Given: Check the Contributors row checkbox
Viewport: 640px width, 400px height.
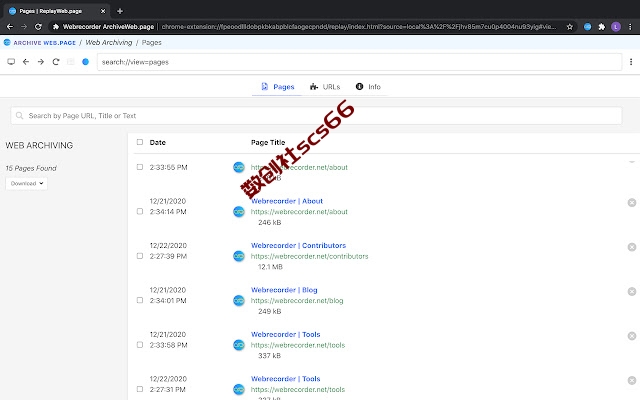Looking at the screenshot, I should (140, 256).
